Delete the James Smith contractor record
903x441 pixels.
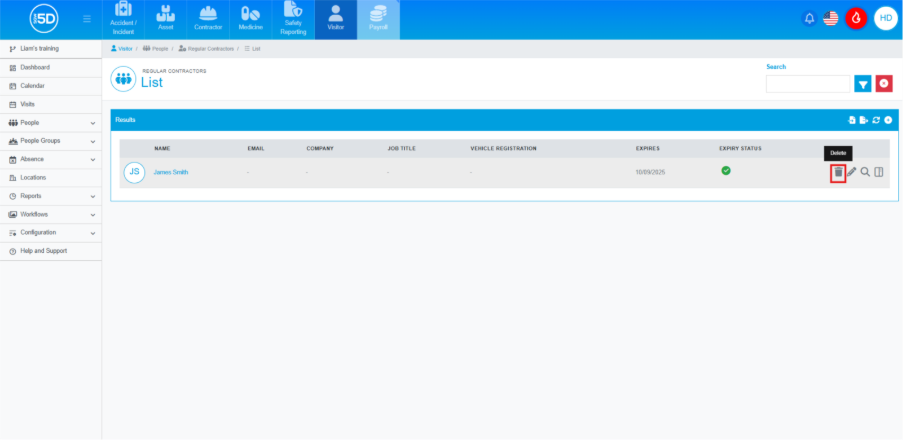coord(838,172)
